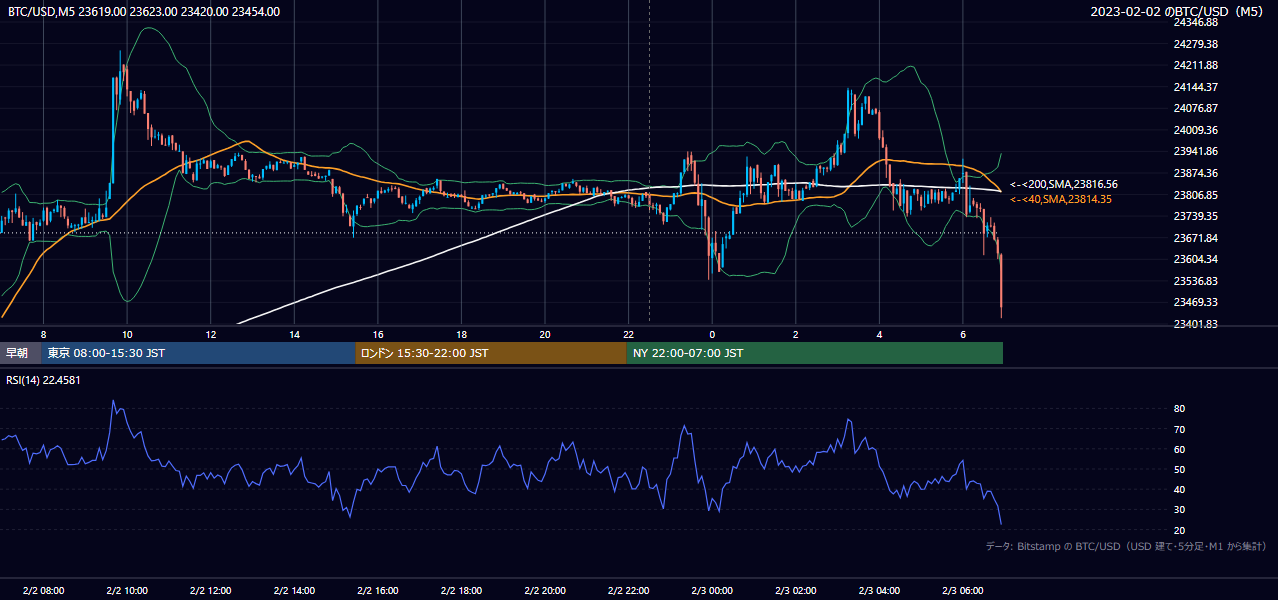Click the RSI axis value 60
The width and height of the screenshot is (1278, 600).
(1179, 449)
